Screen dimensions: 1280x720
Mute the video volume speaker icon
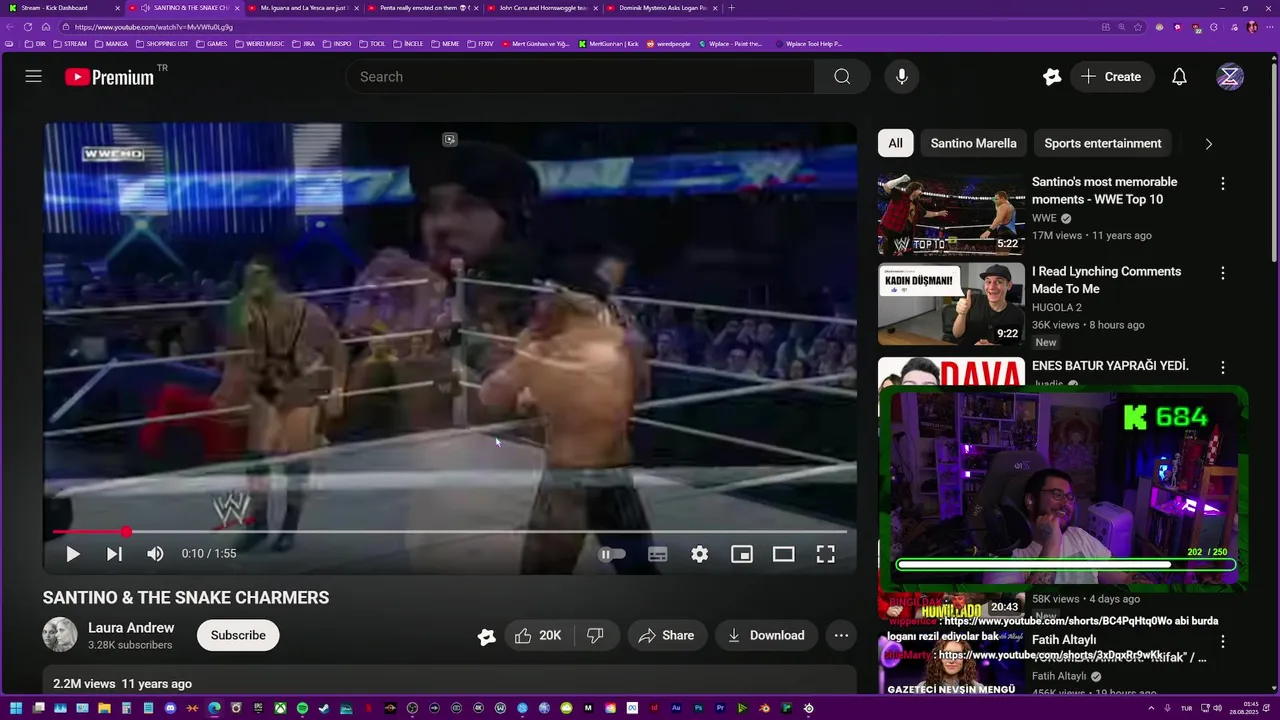coord(155,554)
